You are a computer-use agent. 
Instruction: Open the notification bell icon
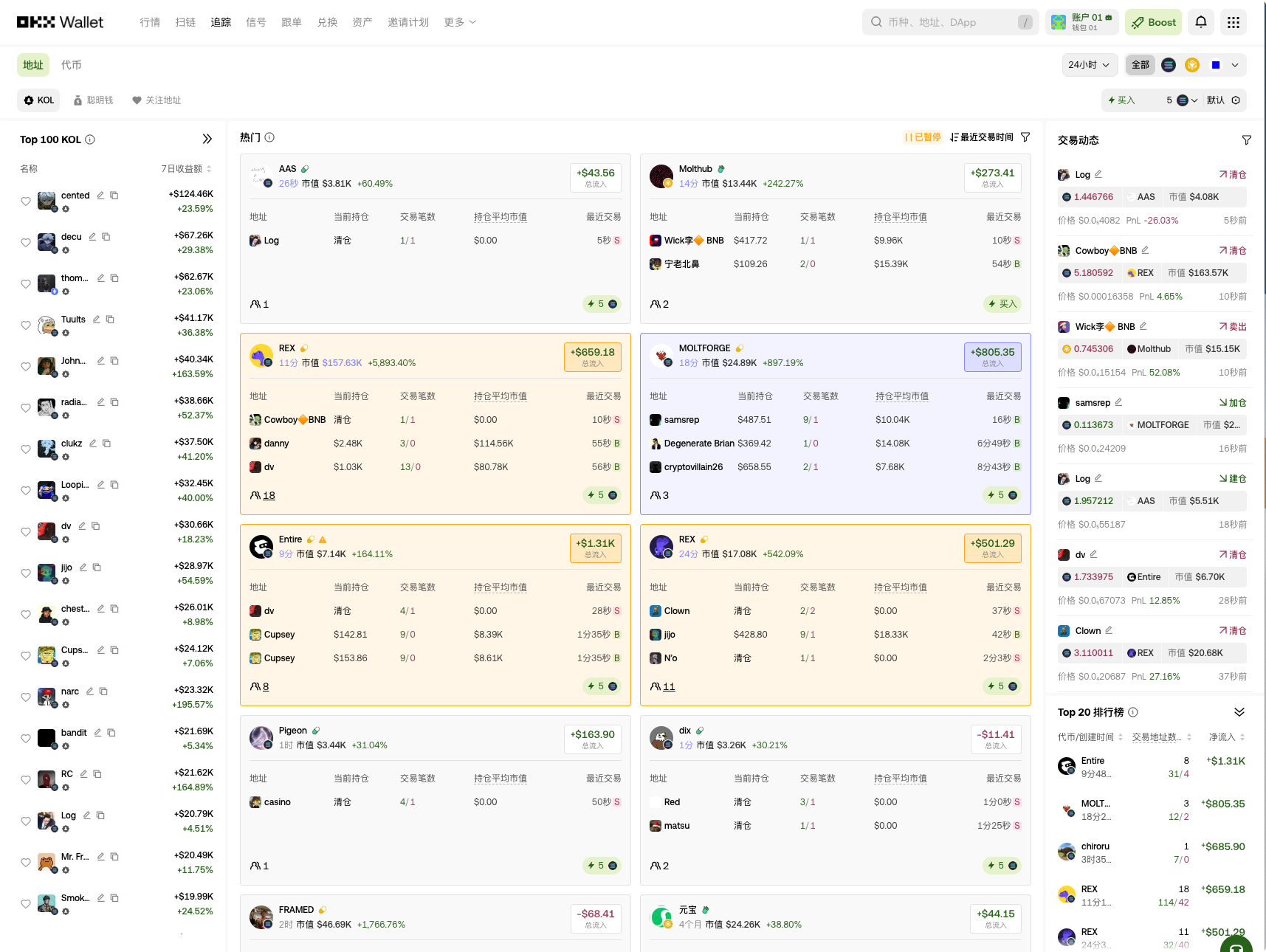coord(1200,22)
